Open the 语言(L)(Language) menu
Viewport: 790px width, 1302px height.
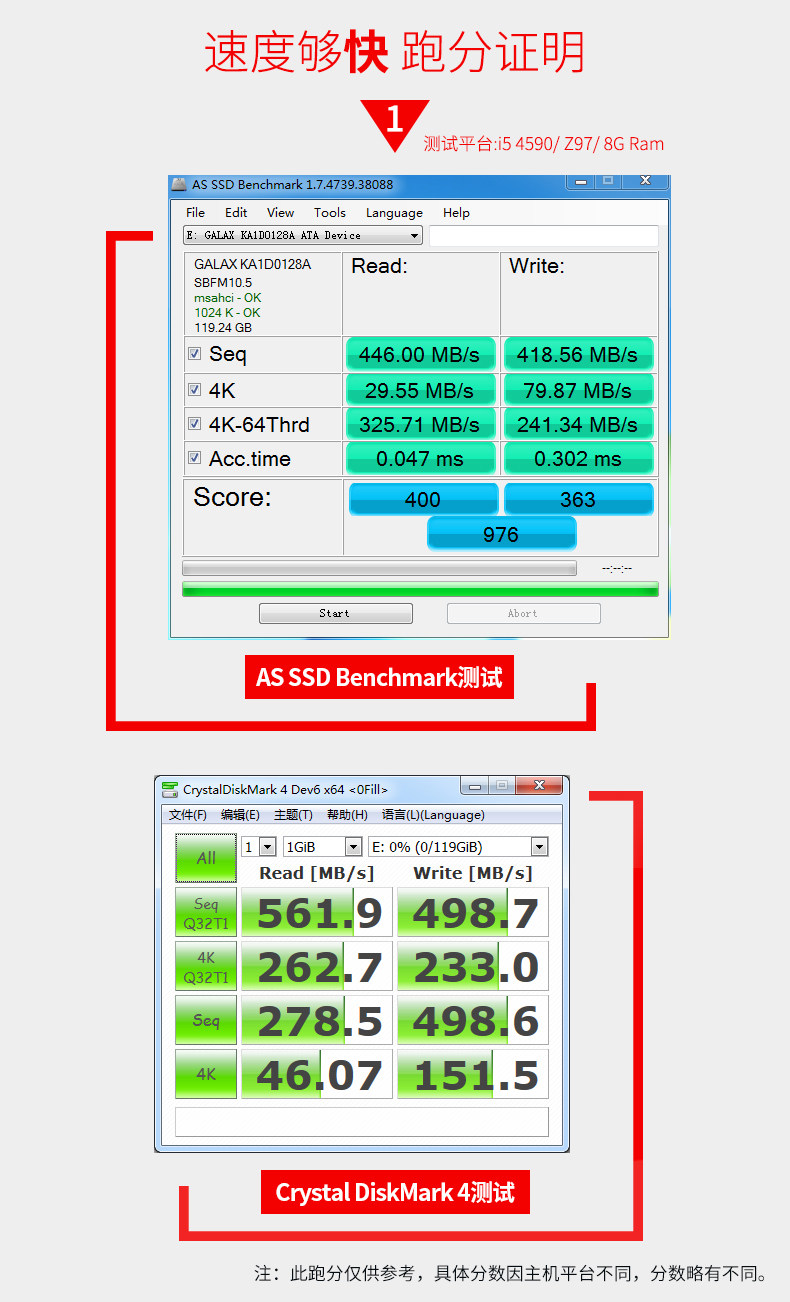point(433,815)
